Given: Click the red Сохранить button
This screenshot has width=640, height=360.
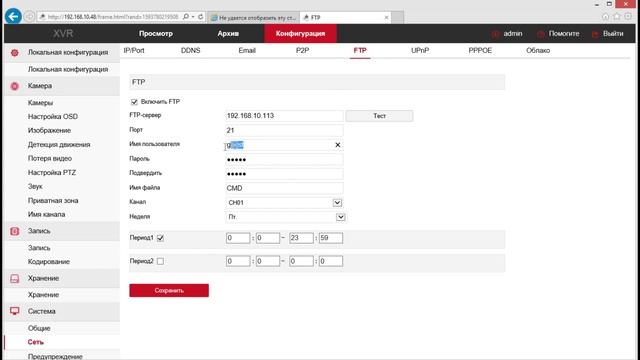Looking at the screenshot, I should (169, 291).
